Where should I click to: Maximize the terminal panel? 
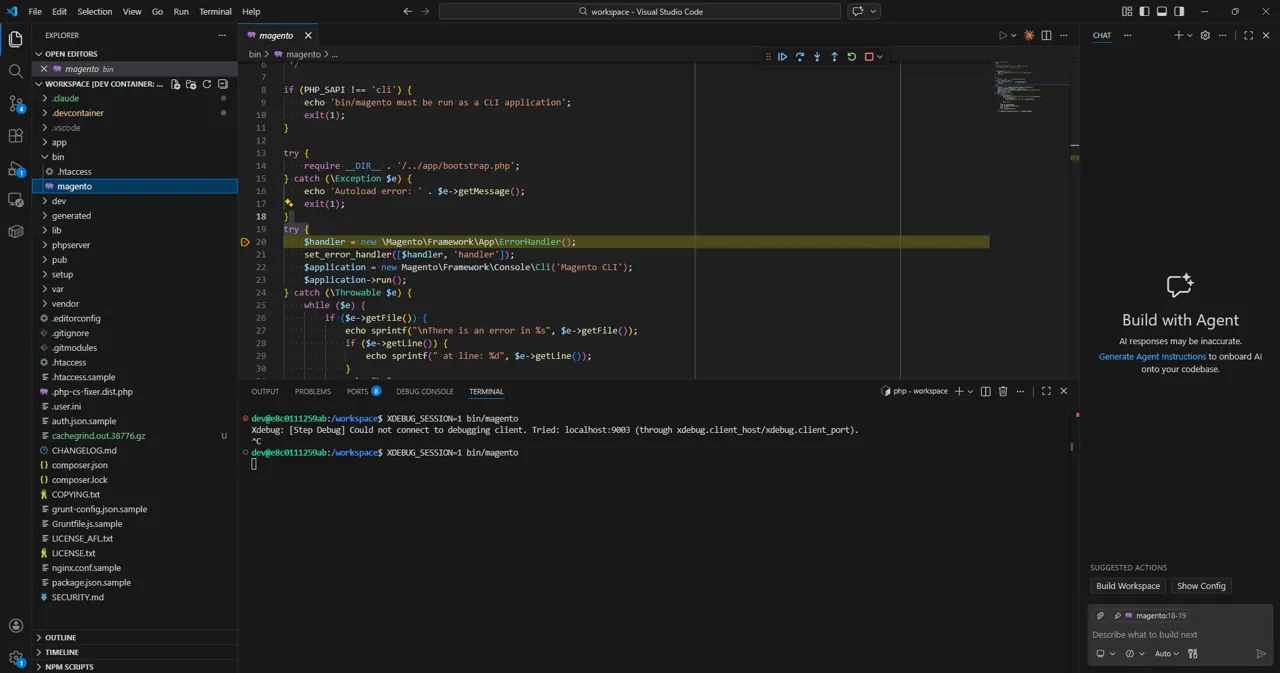coord(1045,391)
